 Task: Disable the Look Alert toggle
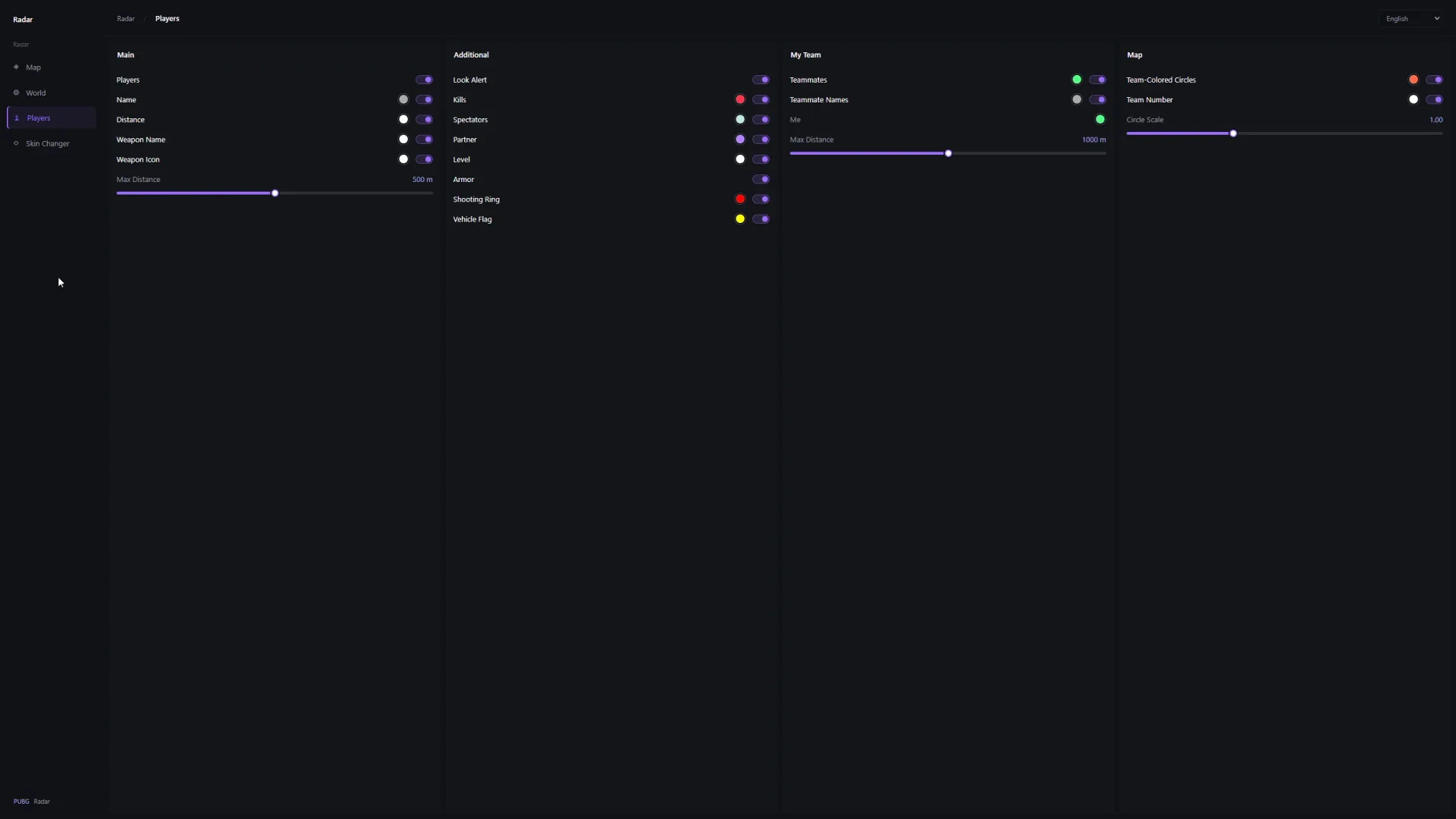pos(761,80)
